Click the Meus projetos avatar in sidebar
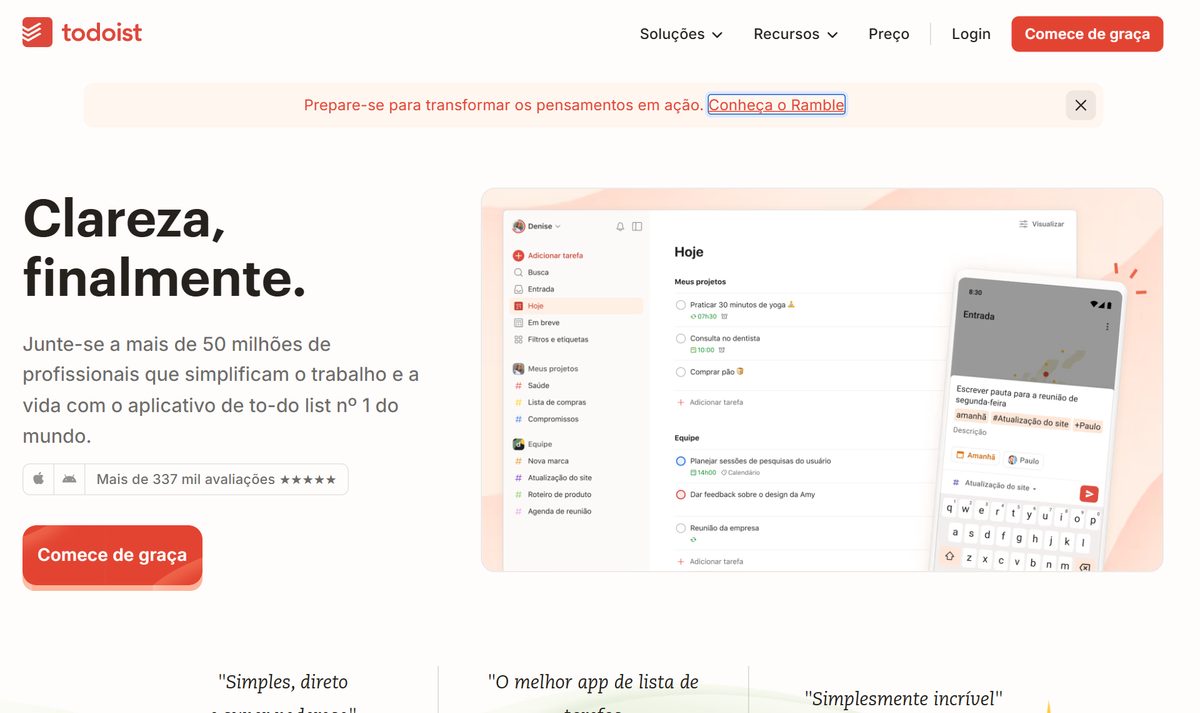The height and width of the screenshot is (713, 1200). [x=518, y=368]
